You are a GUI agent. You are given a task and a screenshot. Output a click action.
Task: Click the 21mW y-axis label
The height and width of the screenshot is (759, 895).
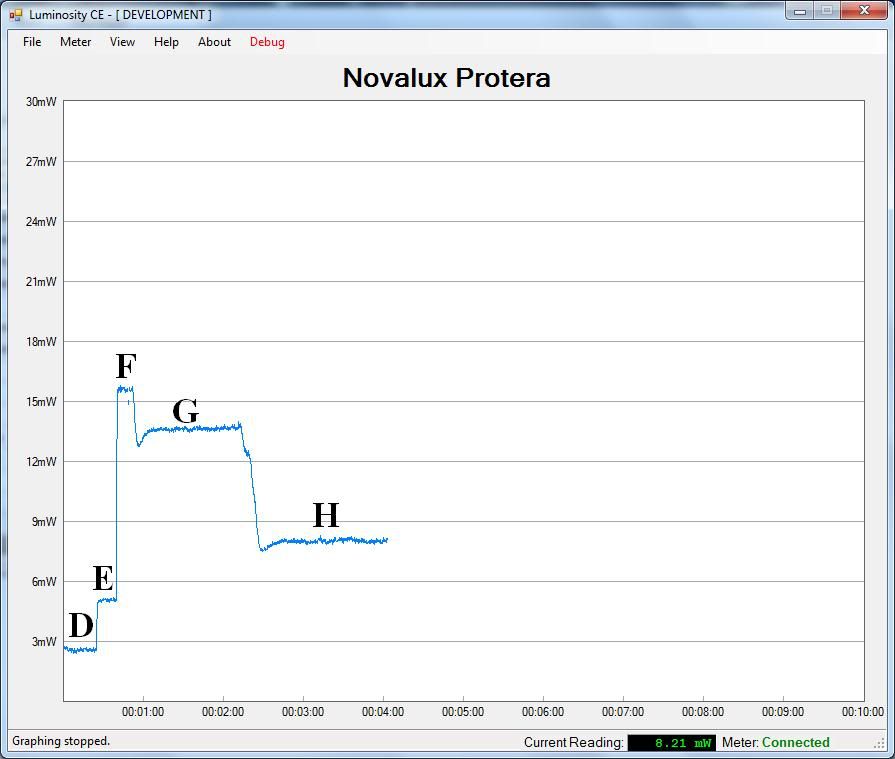tap(41, 281)
